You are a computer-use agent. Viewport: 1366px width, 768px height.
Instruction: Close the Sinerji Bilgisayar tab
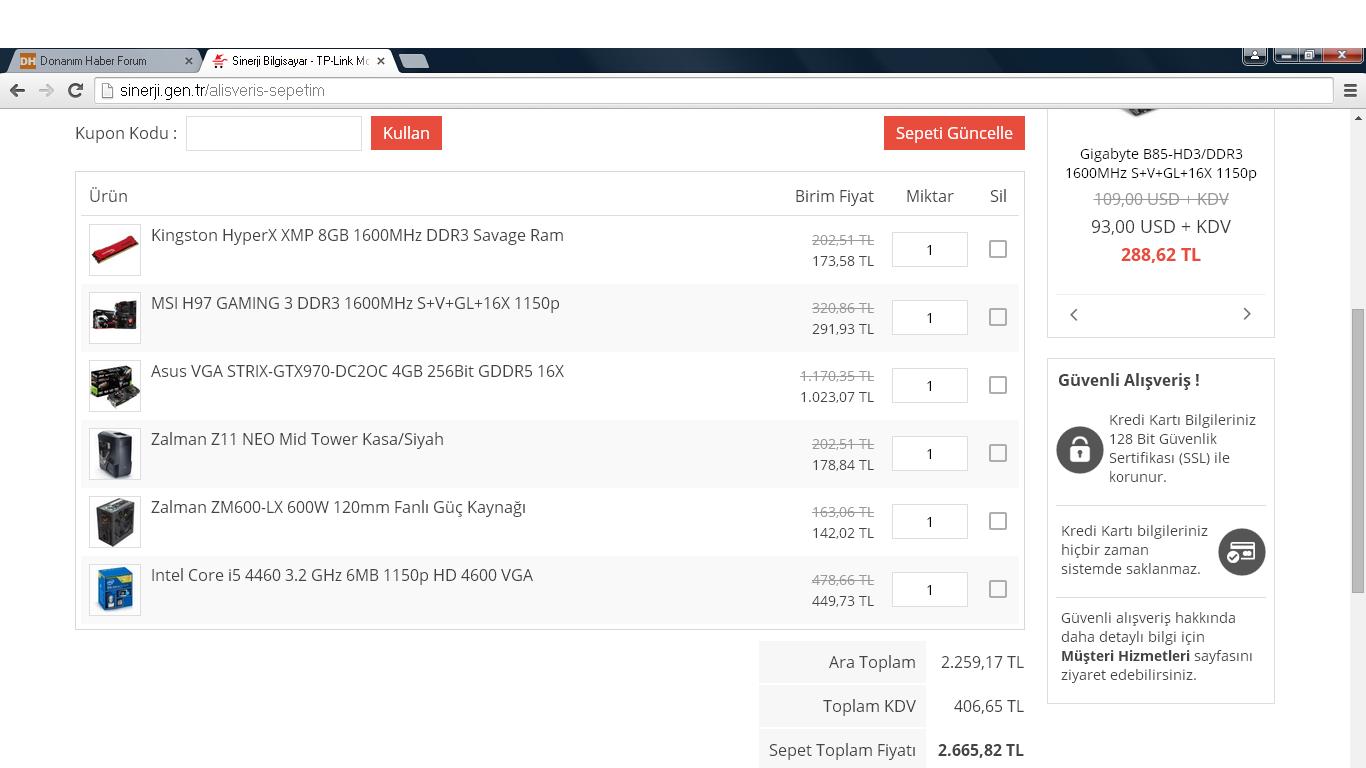tap(380, 61)
